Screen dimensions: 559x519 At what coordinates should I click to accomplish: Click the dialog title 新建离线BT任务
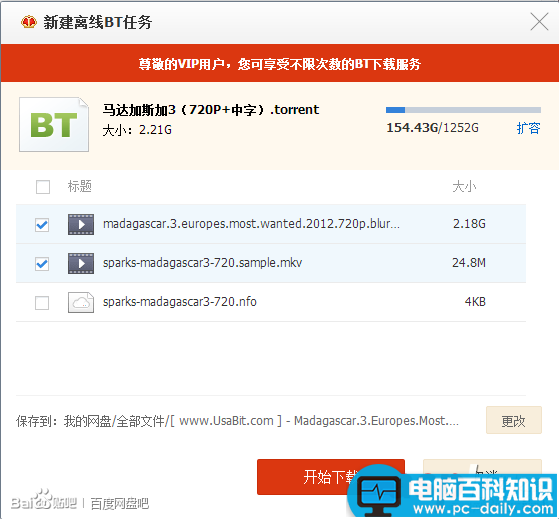(x=98, y=22)
